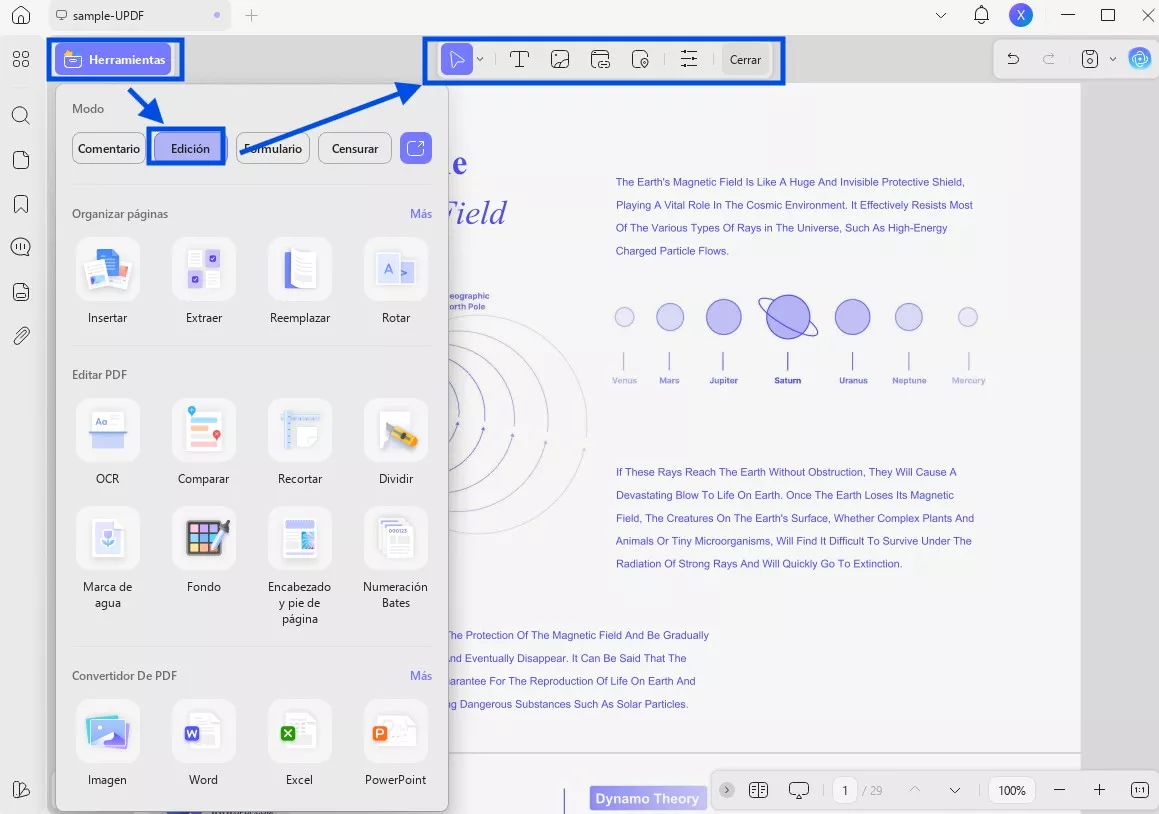The height and width of the screenshot is (814, 1159).
Task: Choose the Censurar mode
Action: pyautogui.click(x=355, y=149)
